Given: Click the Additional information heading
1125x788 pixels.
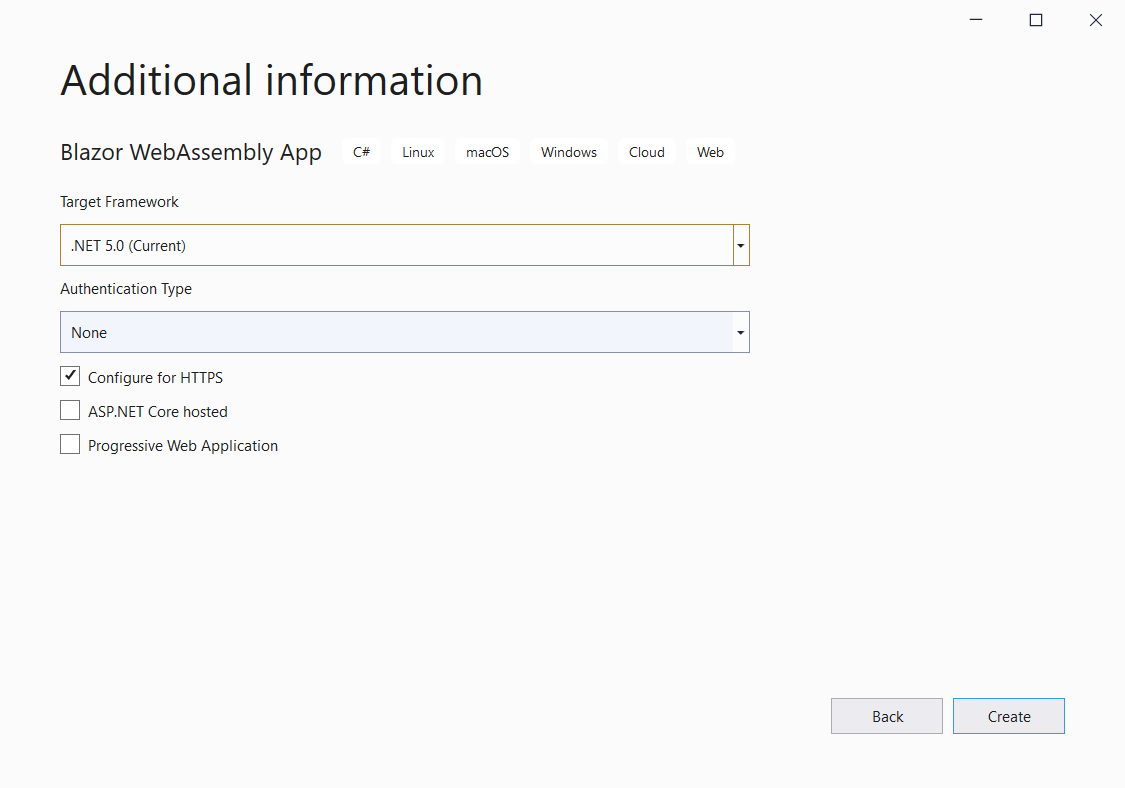Looking at the screenshot, I should [x=271, y=80].
